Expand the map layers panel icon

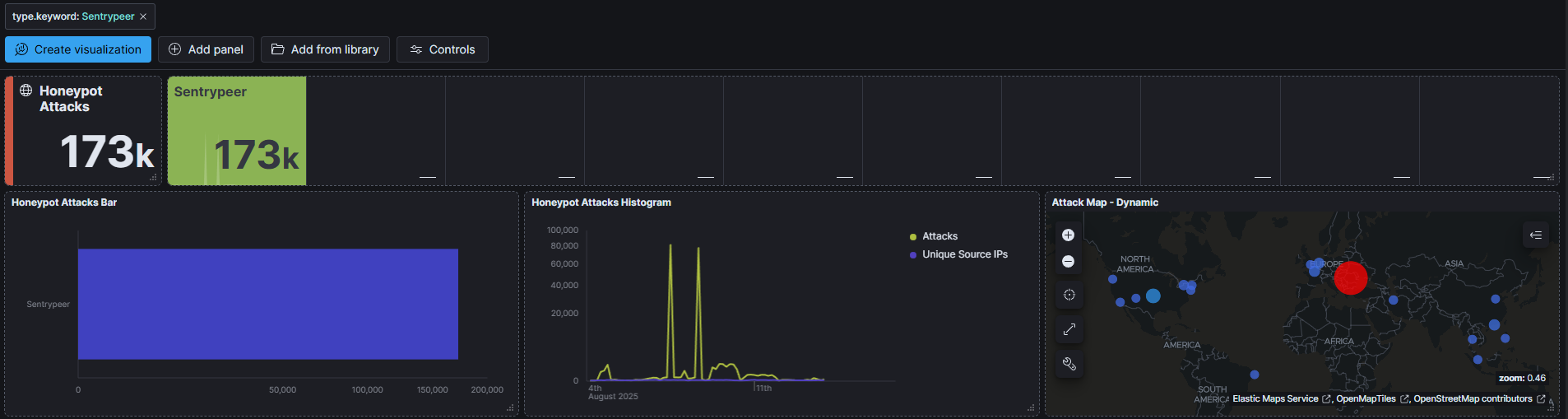pyautogui.click(x=1535, y=235)
